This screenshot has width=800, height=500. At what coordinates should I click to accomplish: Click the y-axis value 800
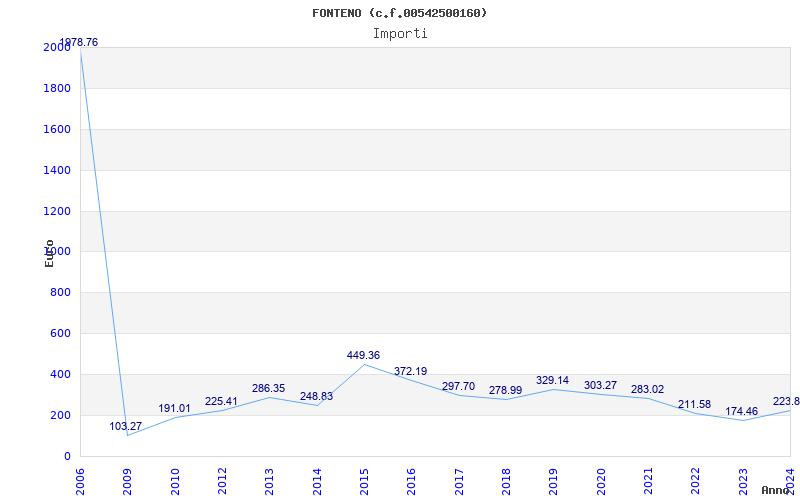coord(60,292)
